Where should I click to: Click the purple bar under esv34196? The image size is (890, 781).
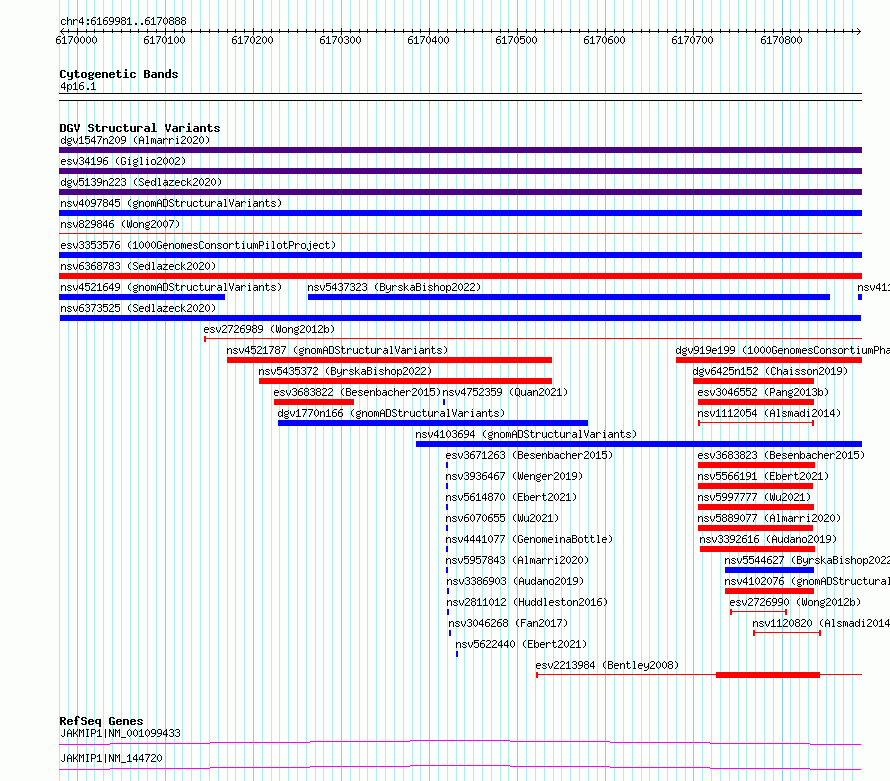click(460, 171)
